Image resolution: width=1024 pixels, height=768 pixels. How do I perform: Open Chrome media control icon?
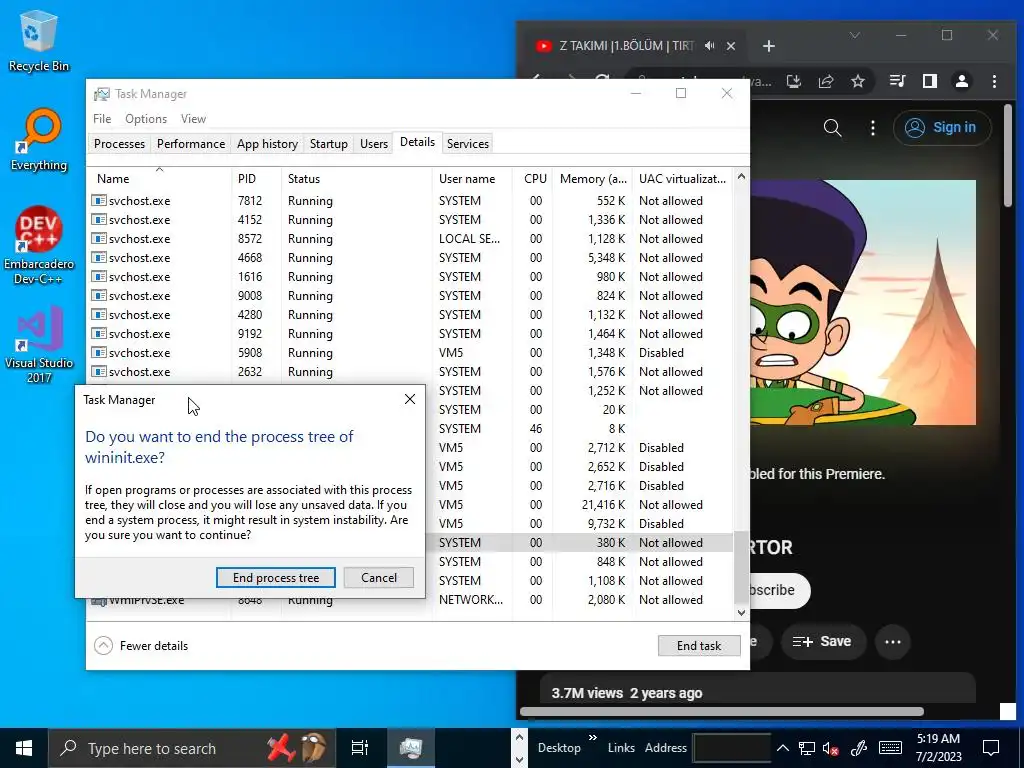pyautogui.click(x=897, y=81)
